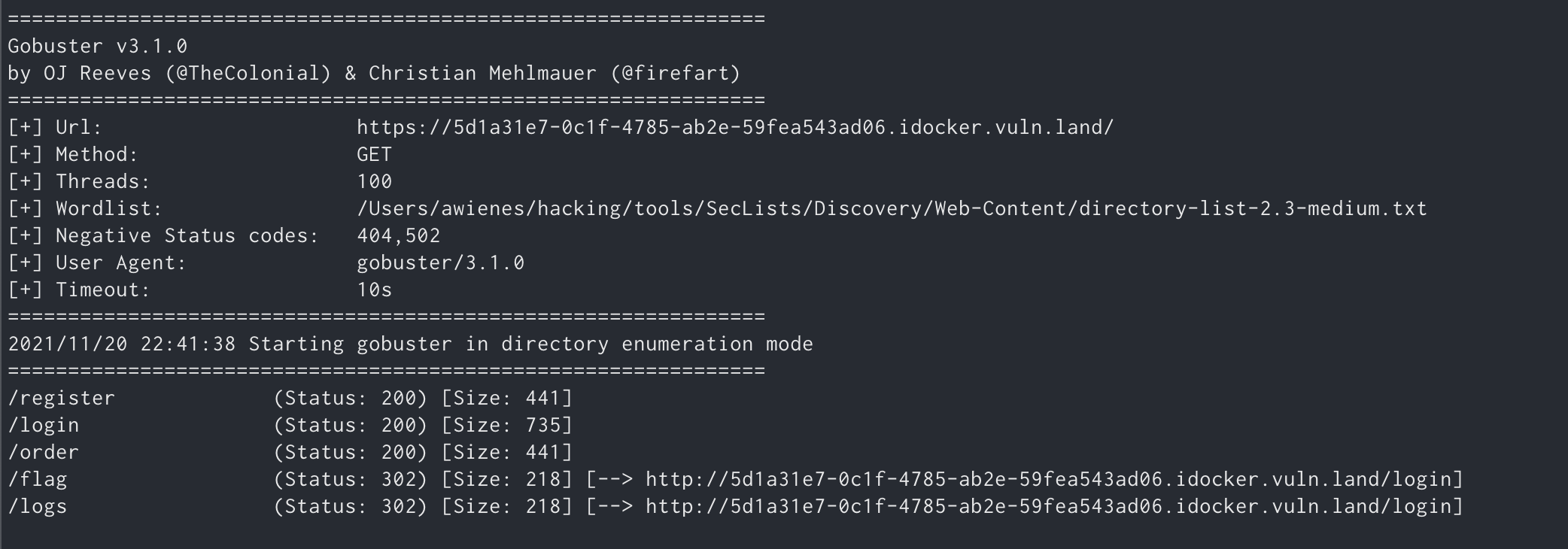Image resolution: width=1568 pixels, height=549 pixels.
Task: Click the 10s timeout value
Action: pyautogui.click(x=374, y=290)
